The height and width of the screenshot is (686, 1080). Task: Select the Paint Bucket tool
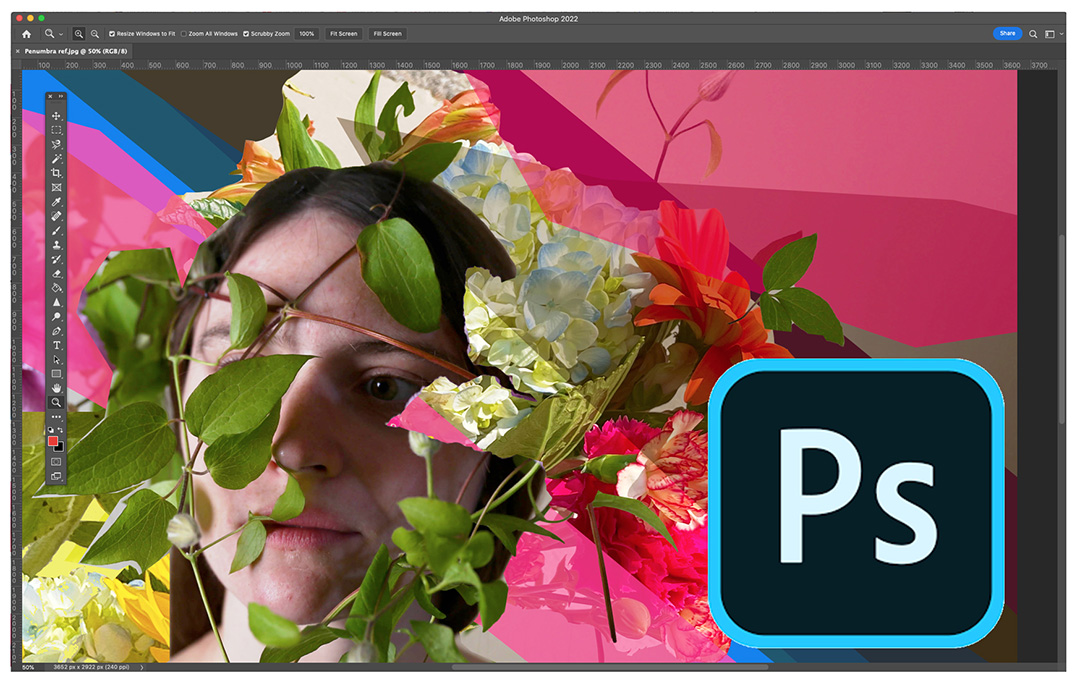pyautogui.click(x=56, y=288)
